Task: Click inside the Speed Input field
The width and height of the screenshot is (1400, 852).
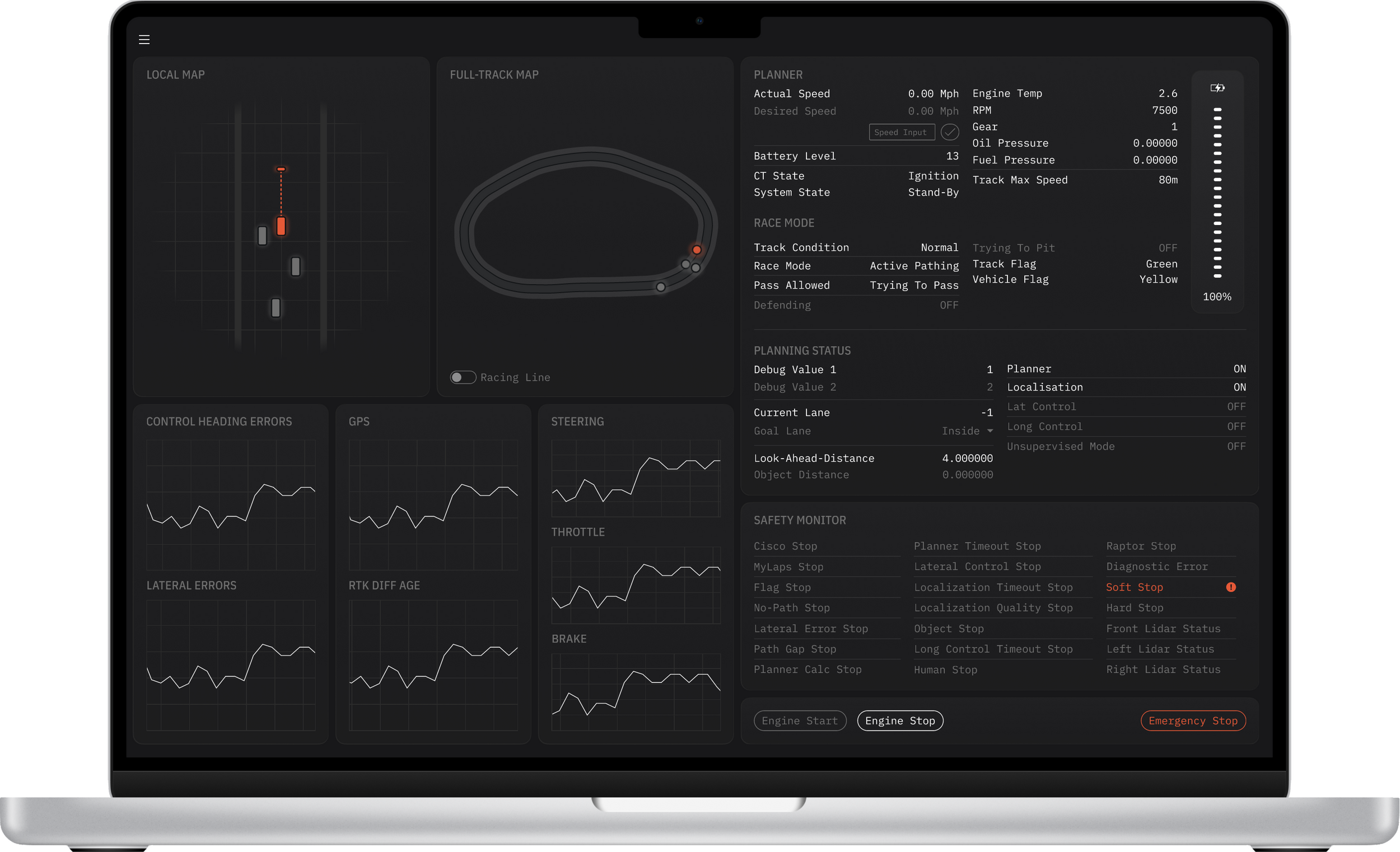Action: pos(902,132)
